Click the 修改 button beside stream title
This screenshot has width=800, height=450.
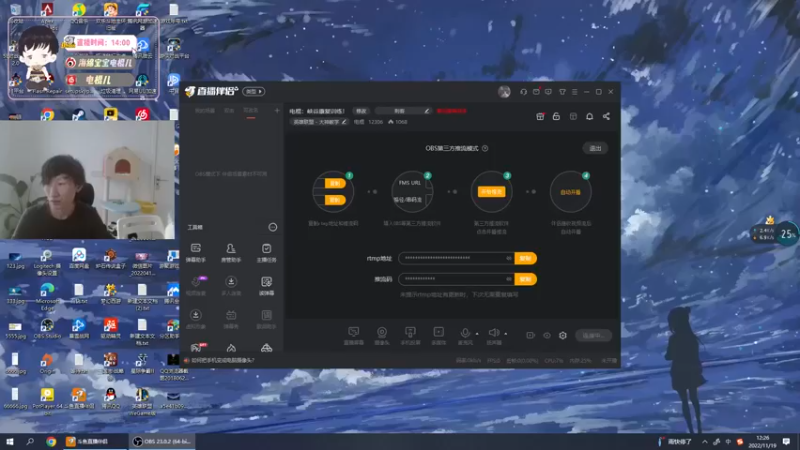tap(361, 111)
